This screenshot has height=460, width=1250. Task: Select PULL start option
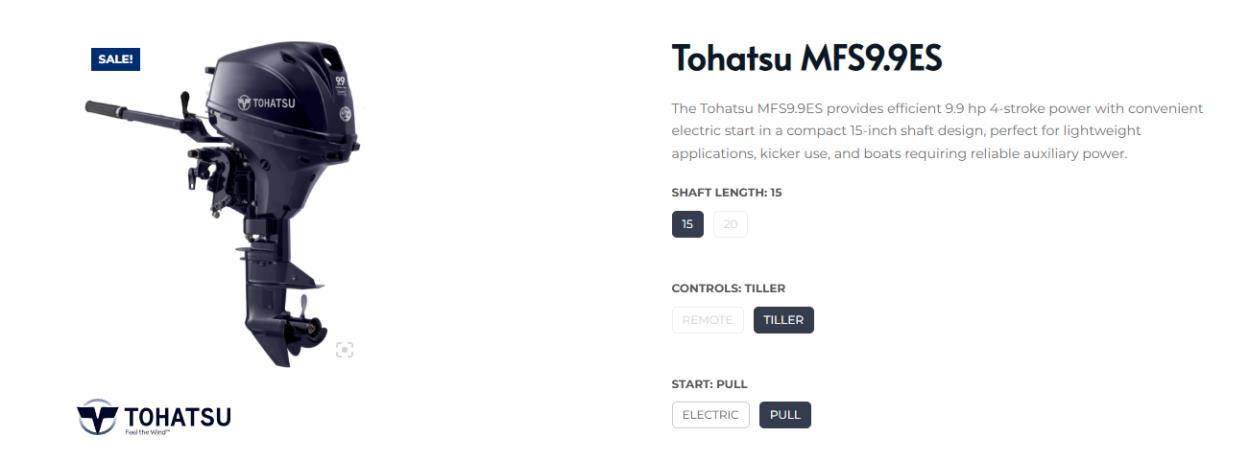785,415
